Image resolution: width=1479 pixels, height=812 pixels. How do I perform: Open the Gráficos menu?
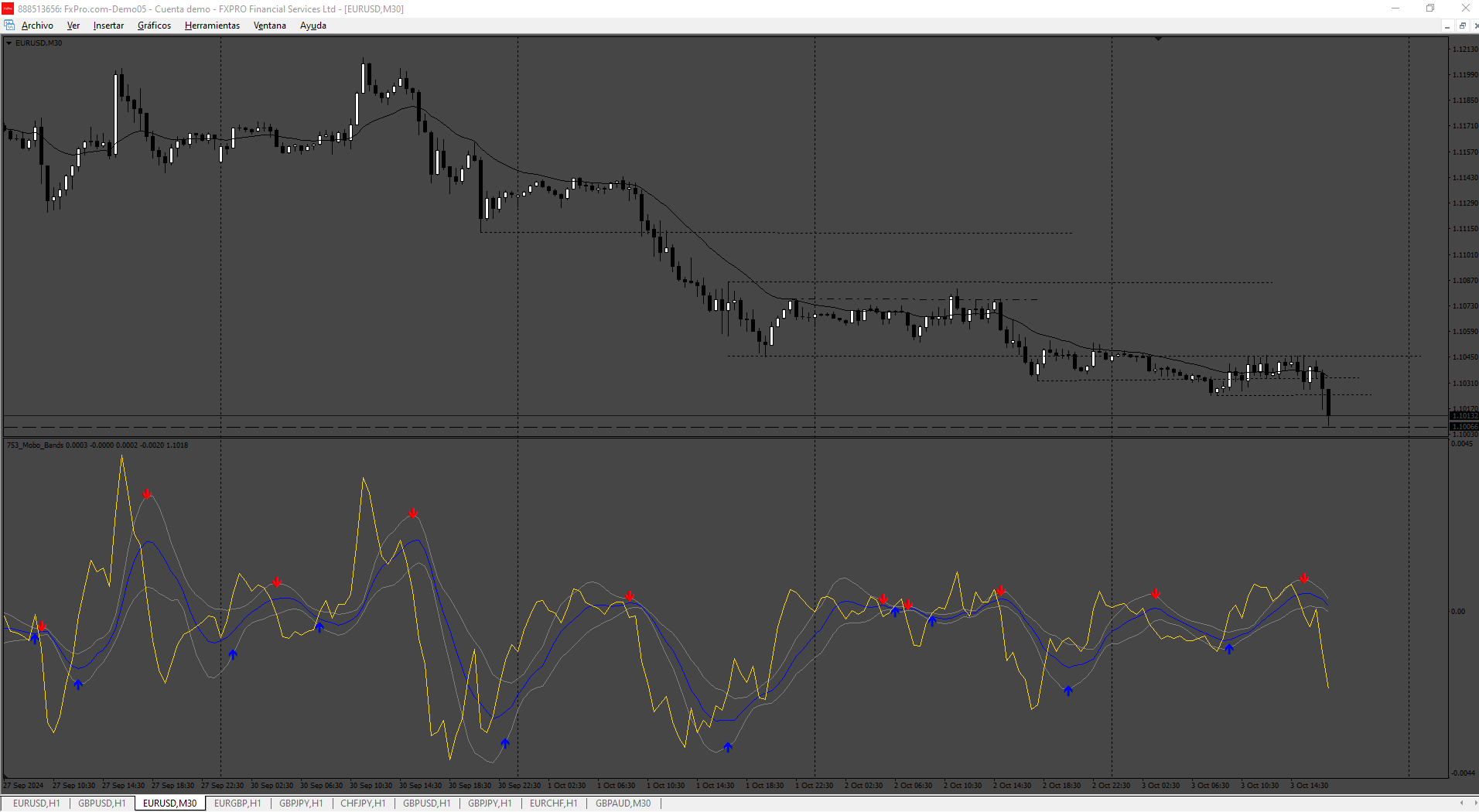[x=154, y=26]
